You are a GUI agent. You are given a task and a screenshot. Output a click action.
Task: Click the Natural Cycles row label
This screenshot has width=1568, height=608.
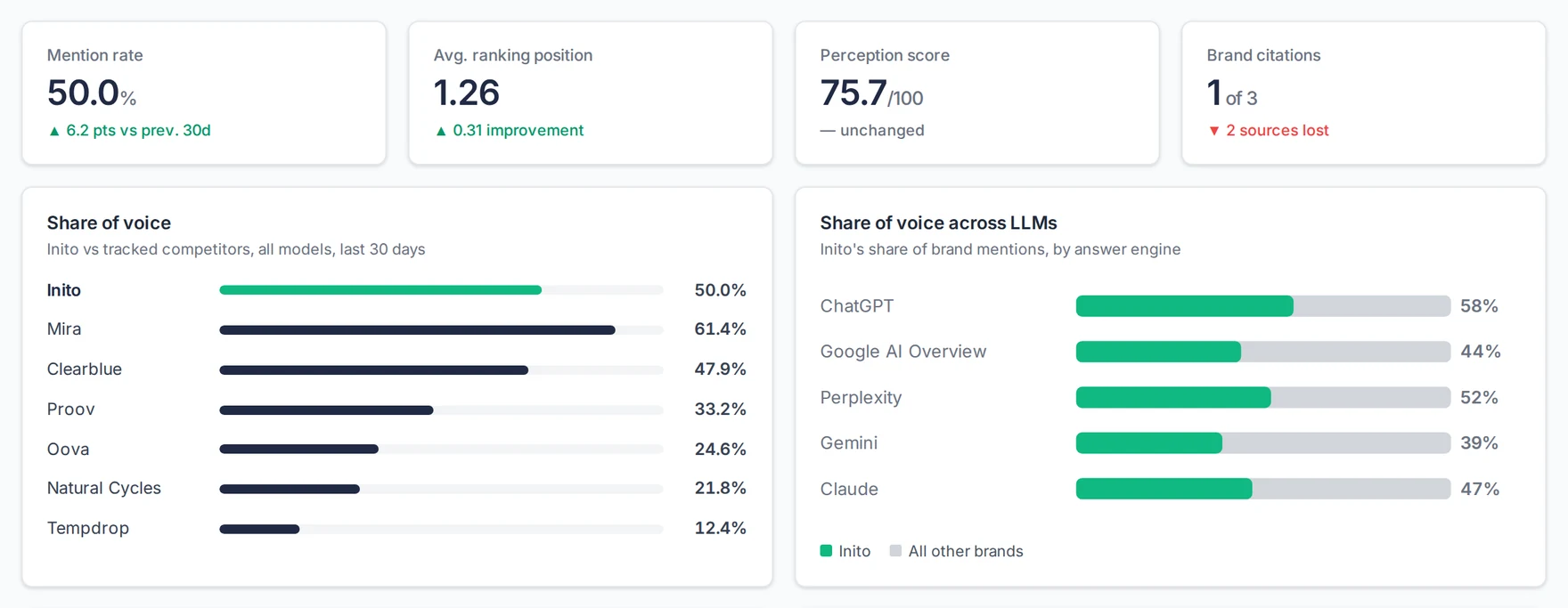coord(104,489)
